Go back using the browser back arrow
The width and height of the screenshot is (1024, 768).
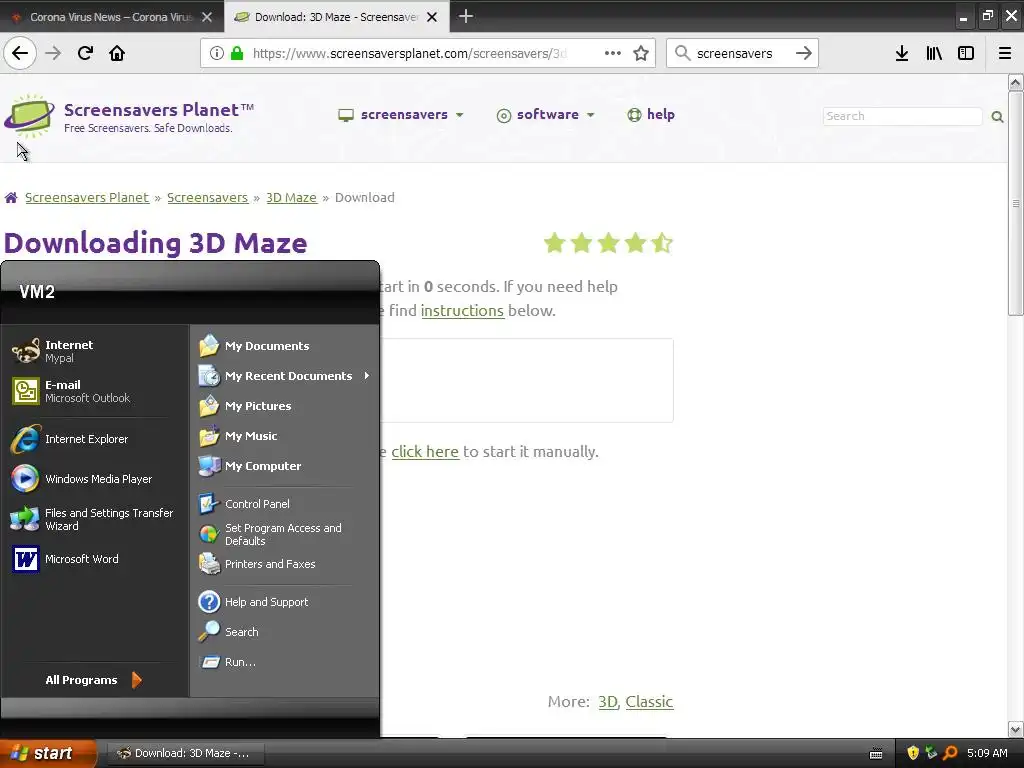click(20, 53)
